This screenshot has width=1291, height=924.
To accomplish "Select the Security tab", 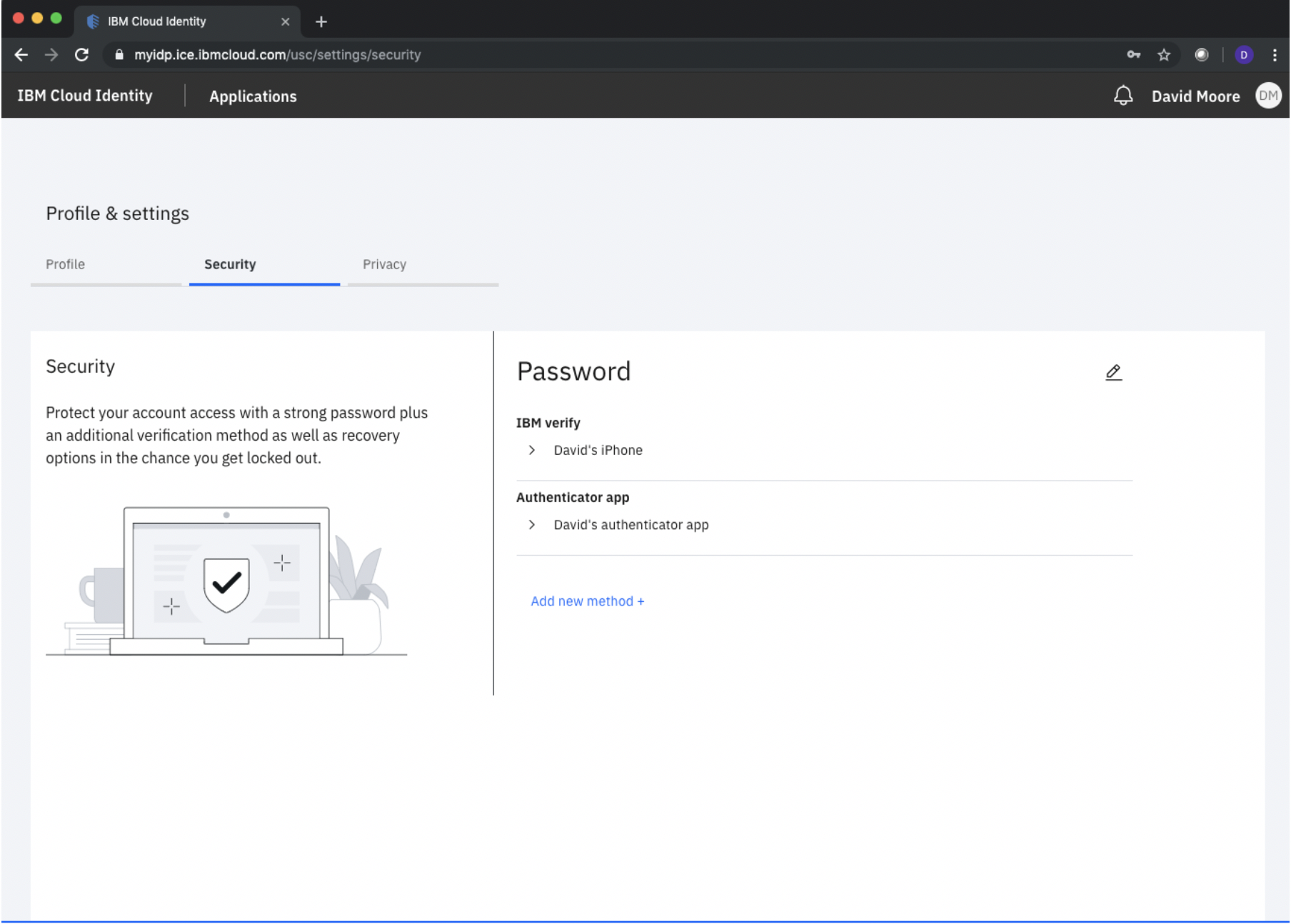I will coord(264,265).
